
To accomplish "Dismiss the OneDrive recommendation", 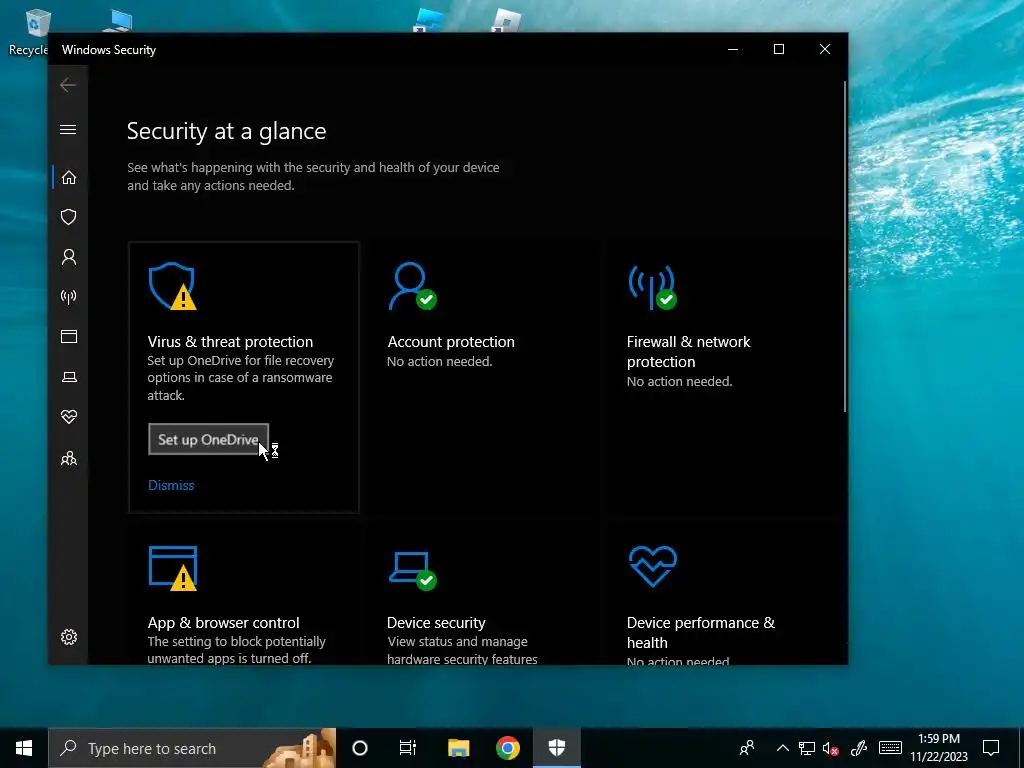I will pos(171,485).
